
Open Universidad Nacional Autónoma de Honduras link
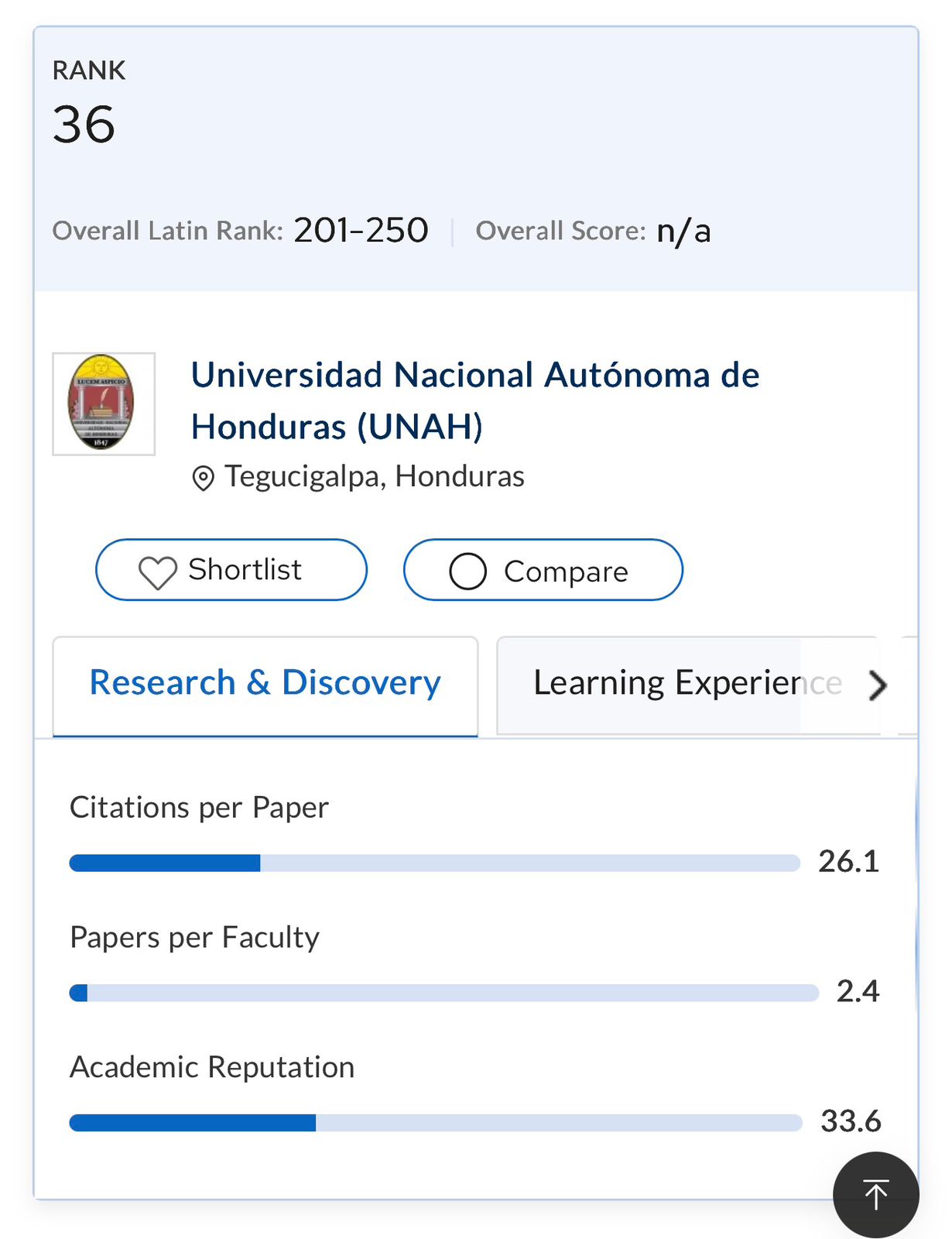point(474,400)
